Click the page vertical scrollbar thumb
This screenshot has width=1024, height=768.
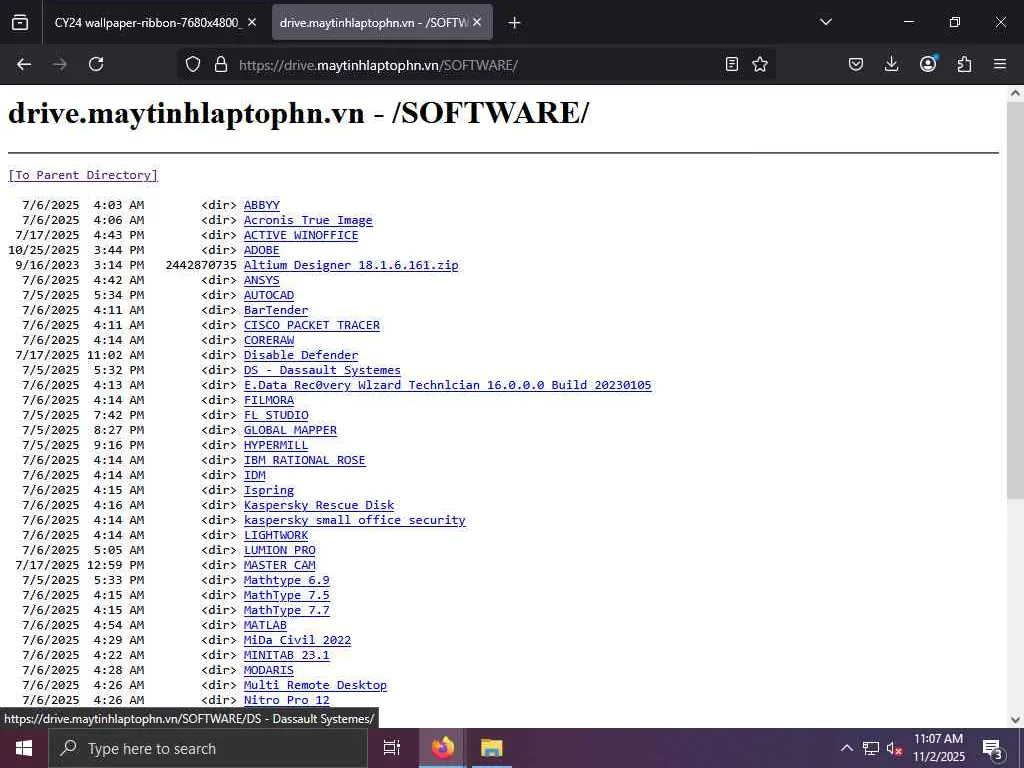click(x=1015, y=300)
